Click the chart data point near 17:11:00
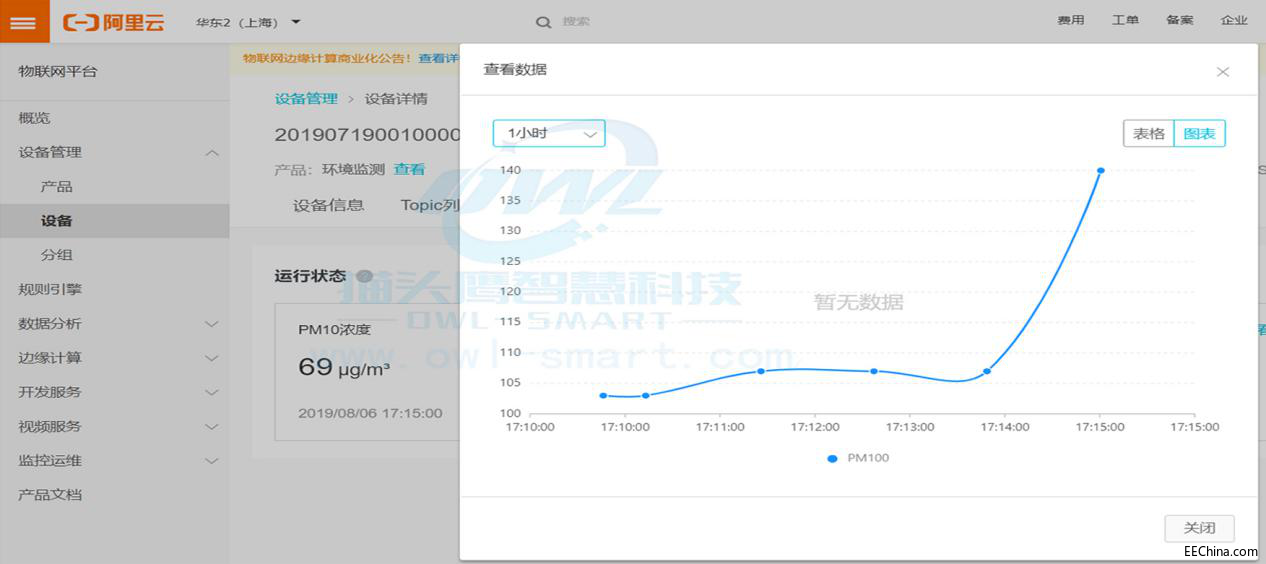The height and width of the screenshot is (564, 1266). coord(761,371)
